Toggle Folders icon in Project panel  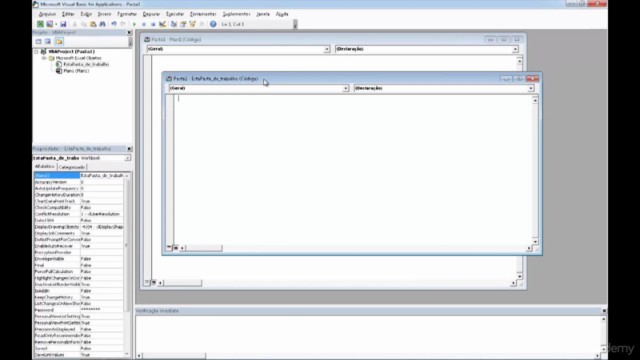point(59,41)
